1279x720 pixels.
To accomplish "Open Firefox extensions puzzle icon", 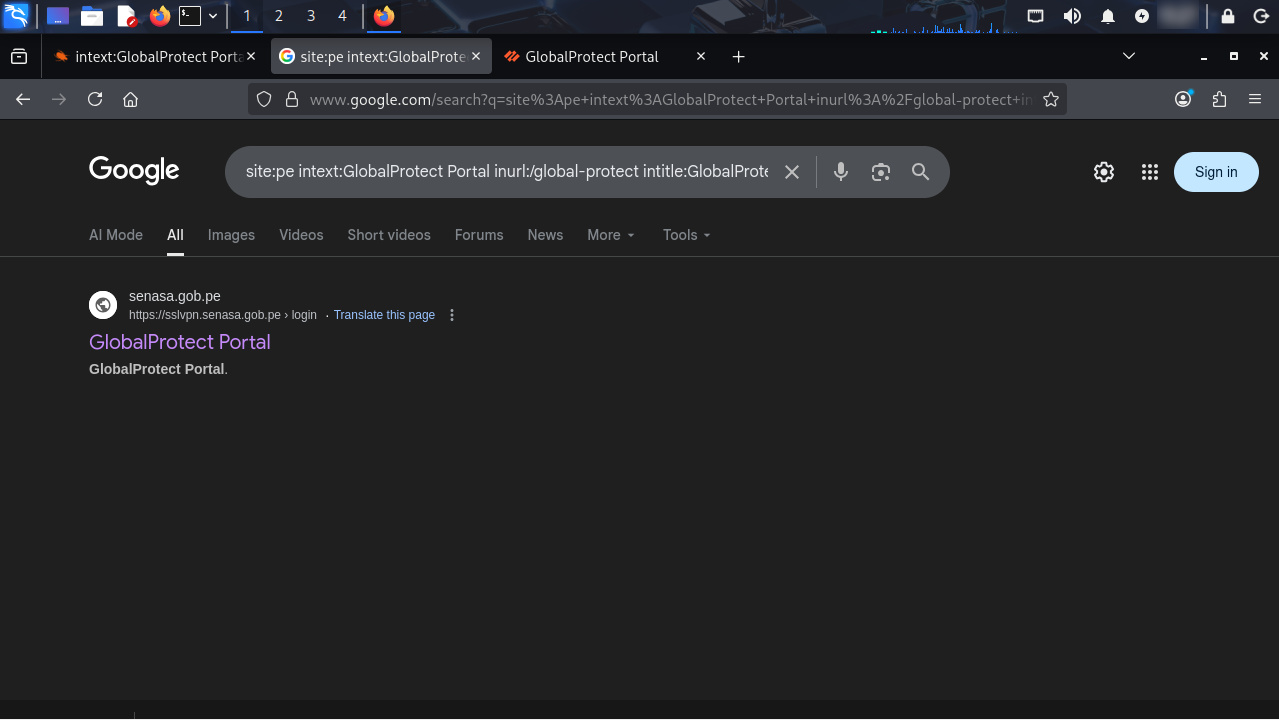I will (x=1219, y=99).
